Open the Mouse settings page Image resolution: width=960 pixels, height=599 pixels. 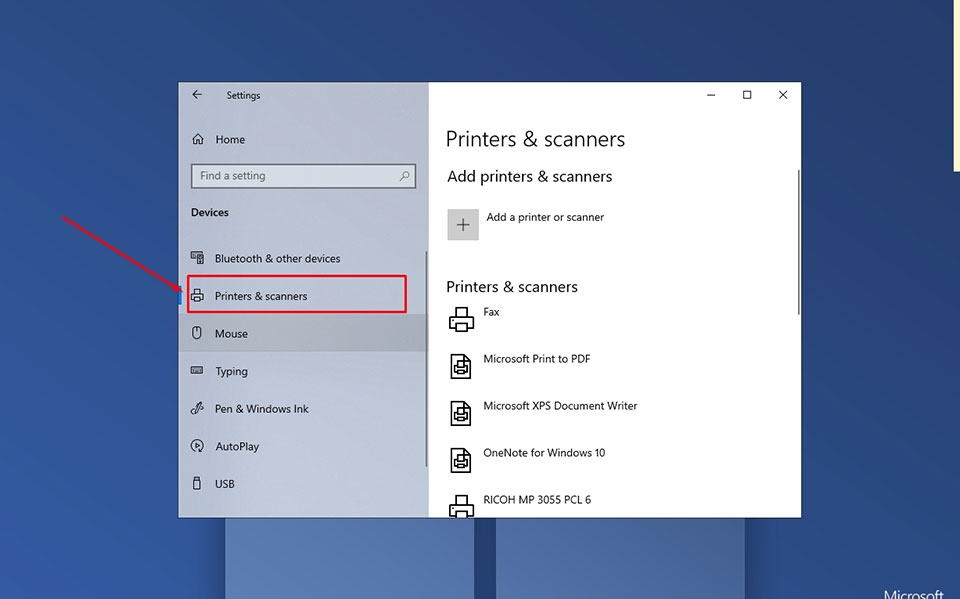(x=231, y=334)
